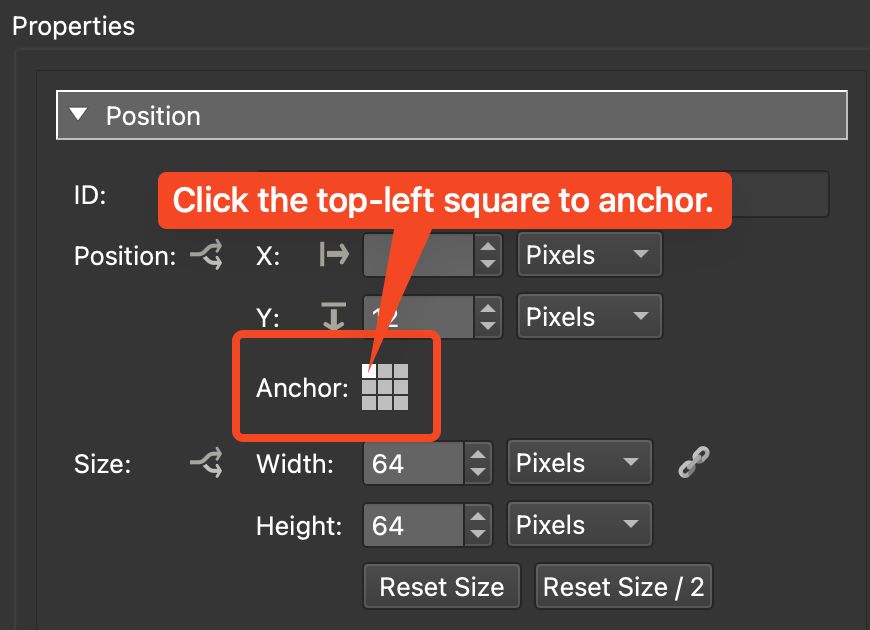
Task: Click the Reset Size button
Action: pos(441,587)
